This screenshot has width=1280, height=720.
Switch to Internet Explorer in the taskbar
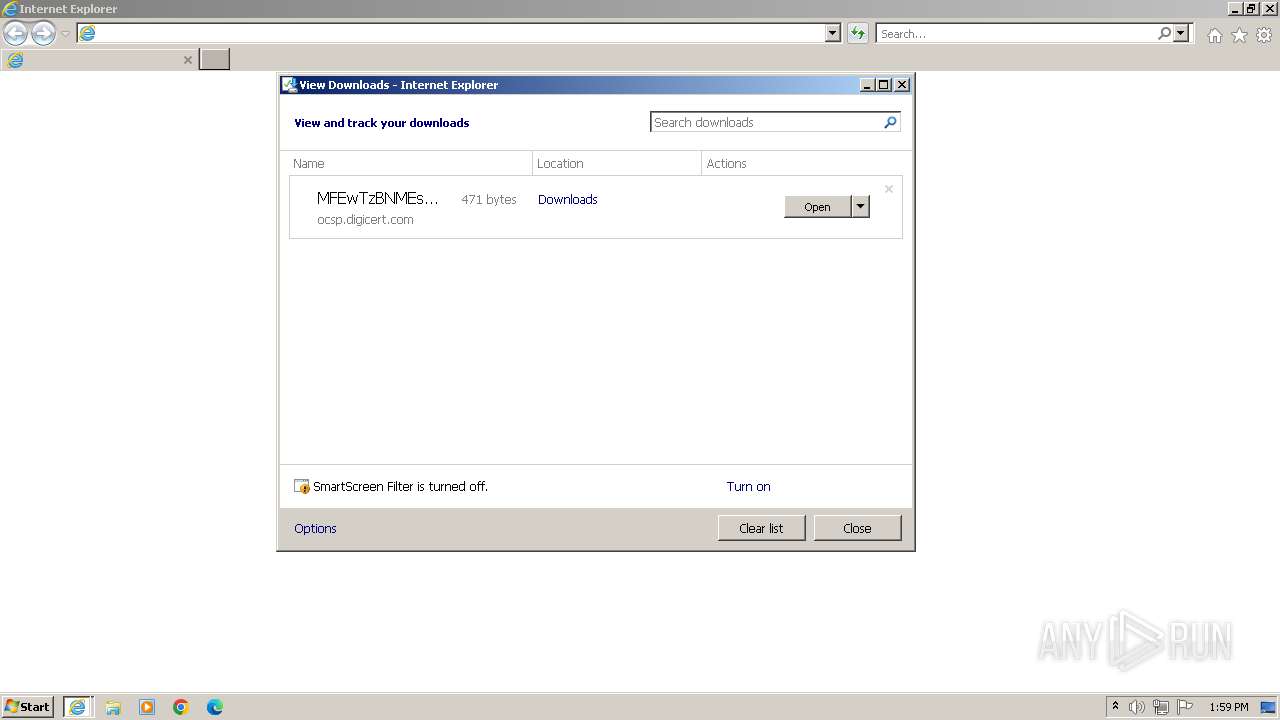77,706
